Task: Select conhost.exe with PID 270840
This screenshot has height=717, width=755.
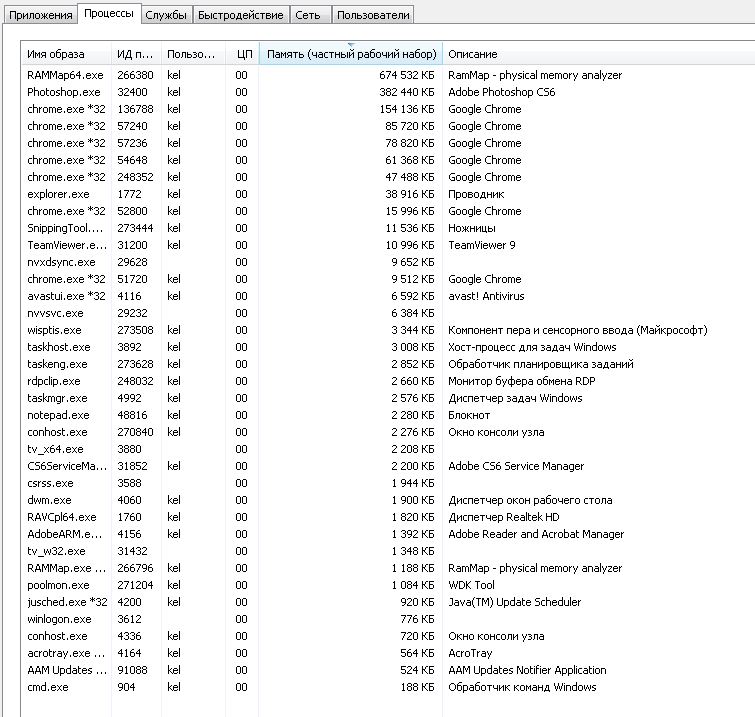Action: 388,432
